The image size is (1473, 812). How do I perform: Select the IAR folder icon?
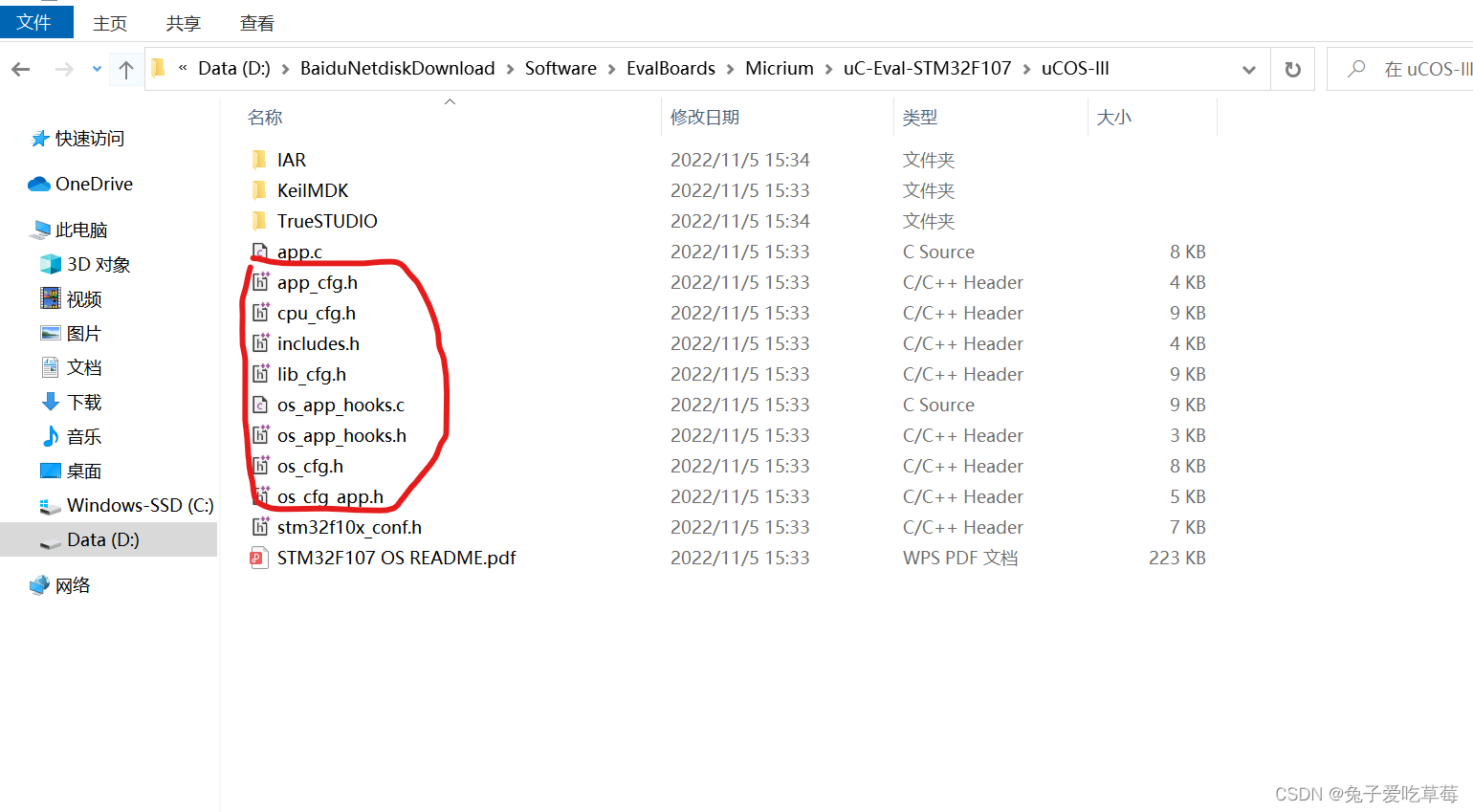tap(259, 160)
